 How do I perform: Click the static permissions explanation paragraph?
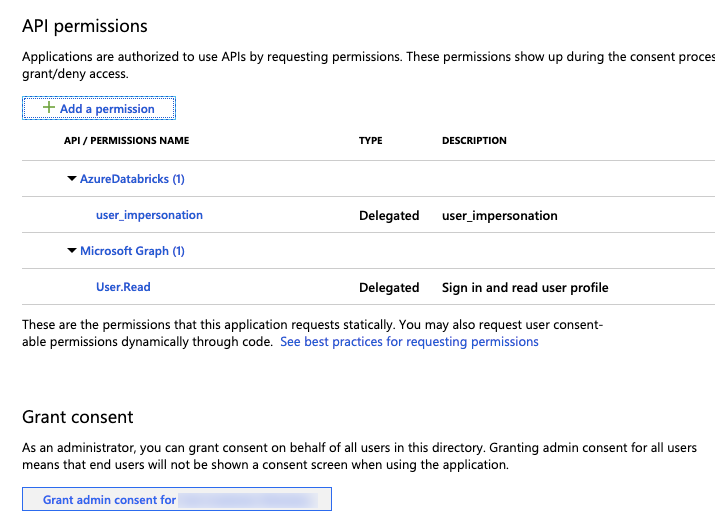point(310,325)
